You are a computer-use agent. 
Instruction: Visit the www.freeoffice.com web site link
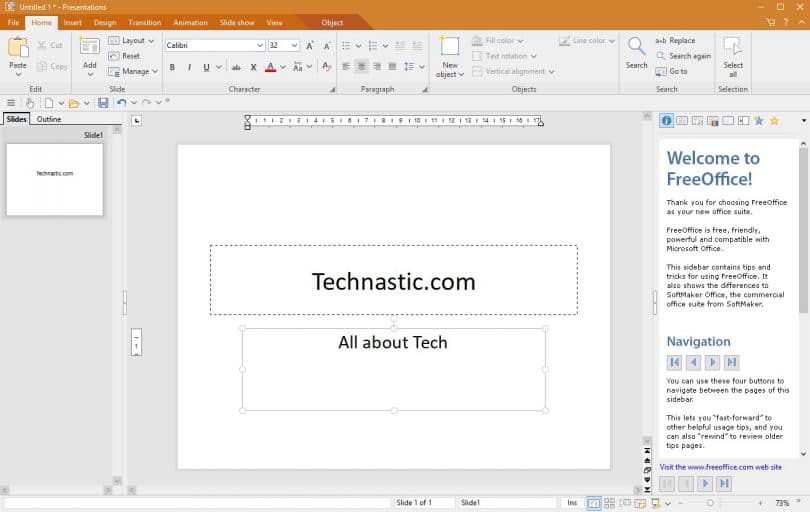tap(721, 467)
